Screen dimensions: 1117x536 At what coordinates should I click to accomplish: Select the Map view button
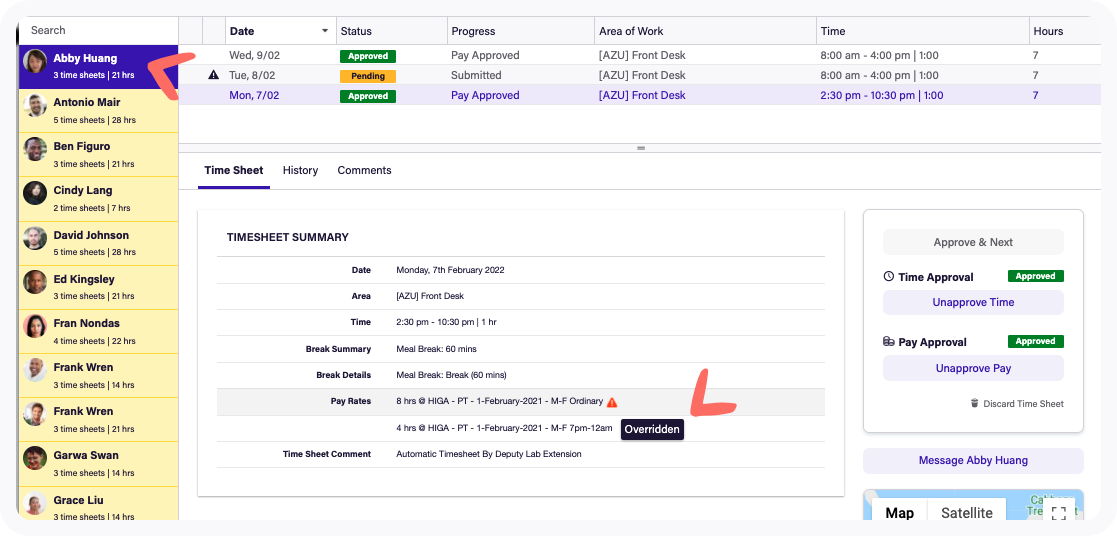click(899, 512)
